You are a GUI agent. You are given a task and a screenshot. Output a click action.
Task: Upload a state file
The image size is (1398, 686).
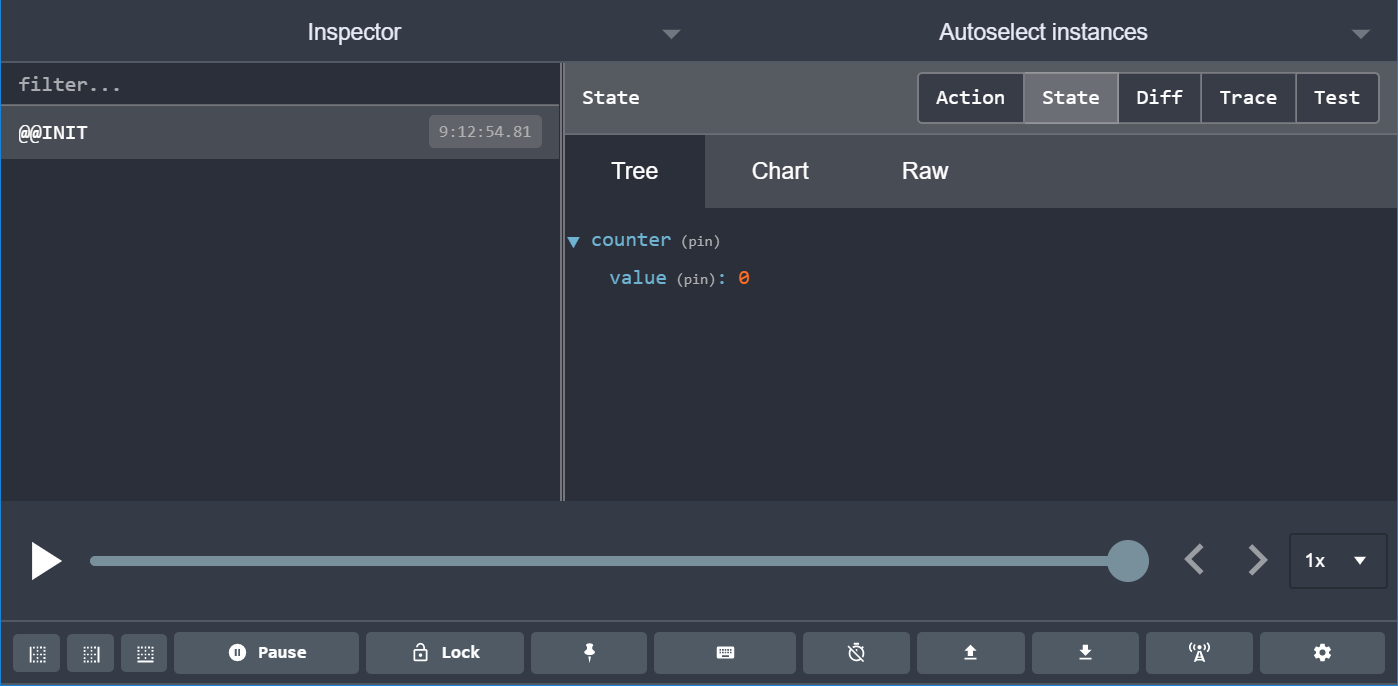(970, 653)
